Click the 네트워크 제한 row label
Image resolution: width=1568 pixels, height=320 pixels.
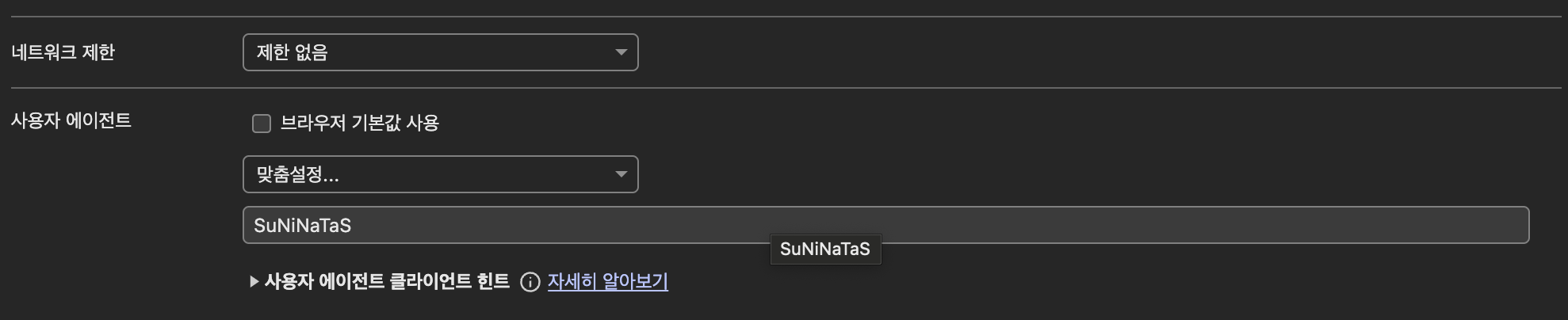pyautogui.click(x=63, y=52)
